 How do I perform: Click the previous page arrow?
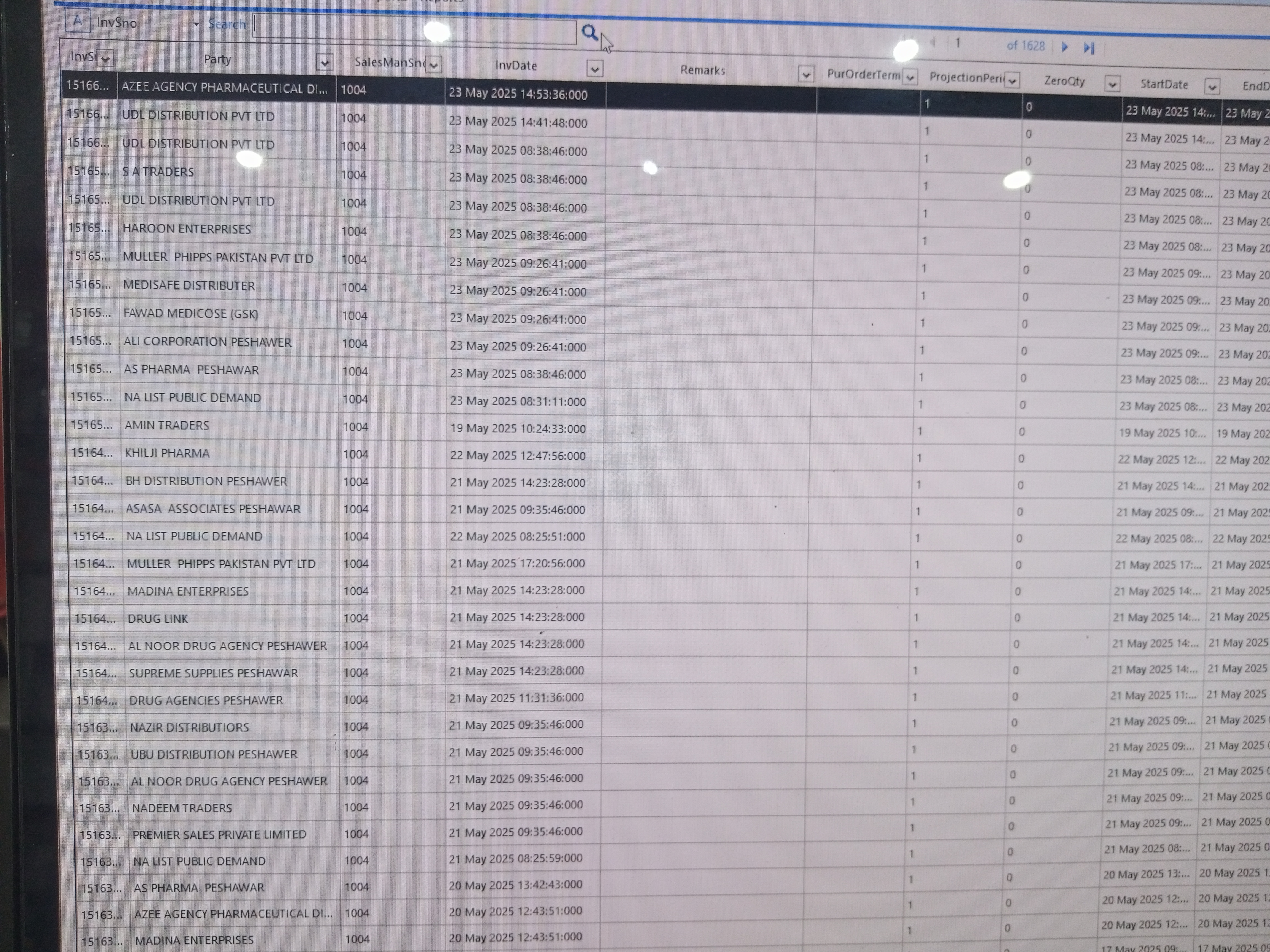[933, 42]
